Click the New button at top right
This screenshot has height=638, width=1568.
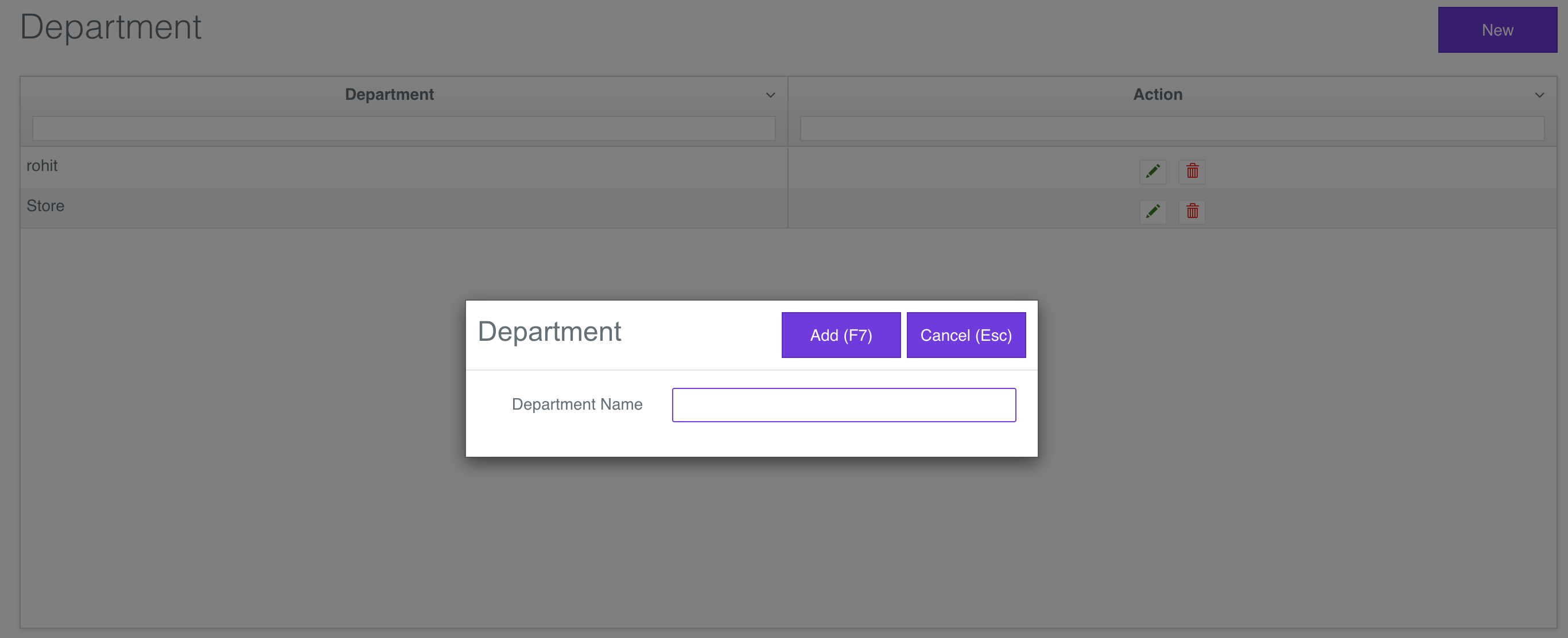(1497, 30)
